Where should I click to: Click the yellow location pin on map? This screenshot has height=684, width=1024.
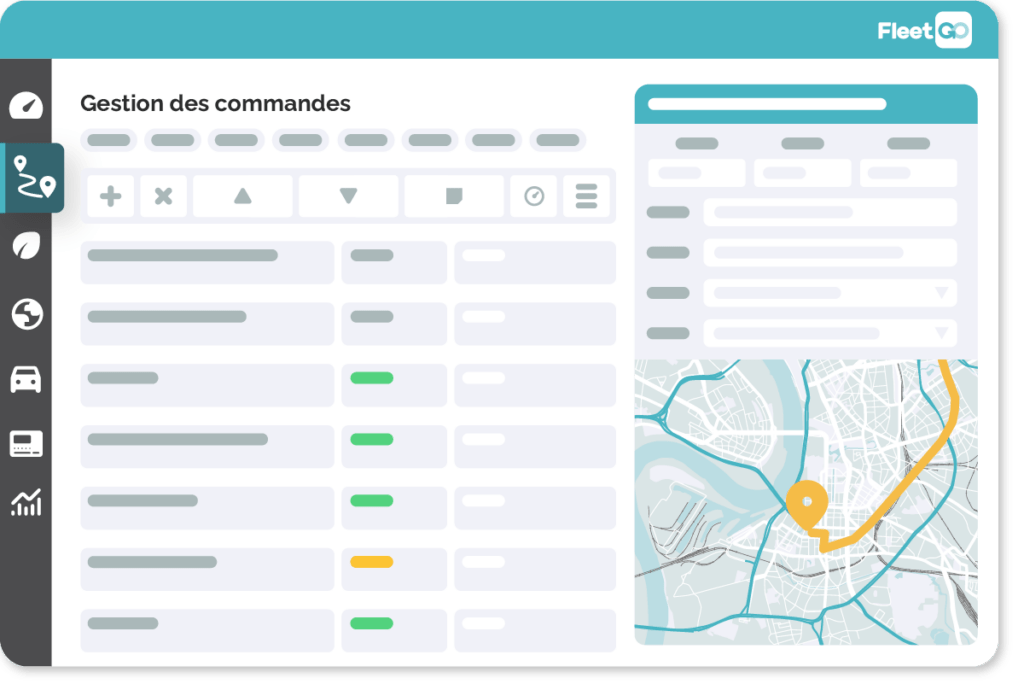click(807, 504)
